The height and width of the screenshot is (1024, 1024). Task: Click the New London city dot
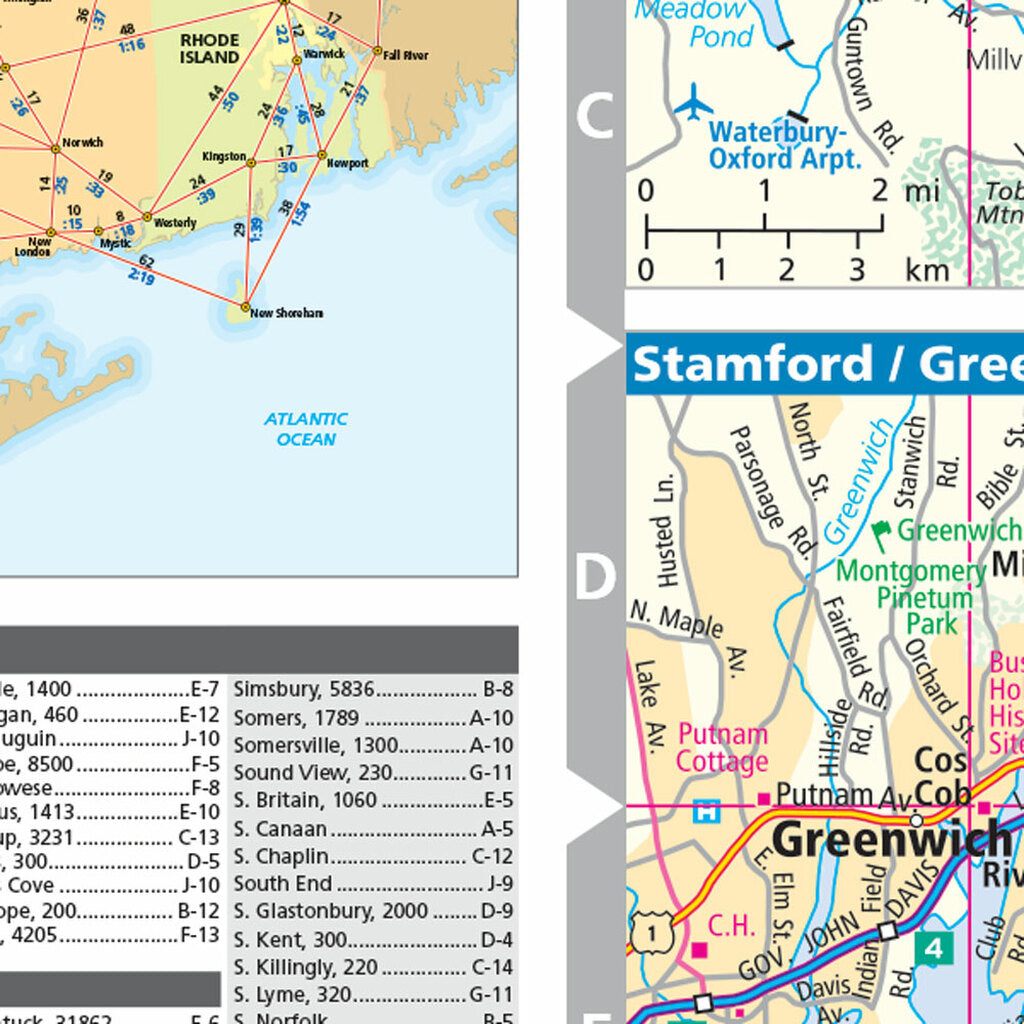[x=50, y=232]
